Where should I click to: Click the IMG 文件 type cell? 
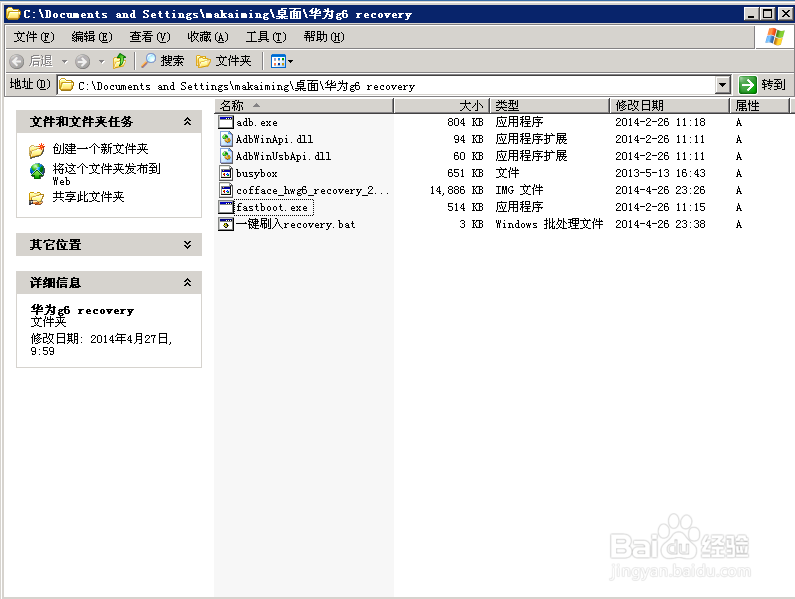click(x=519, y=190)
